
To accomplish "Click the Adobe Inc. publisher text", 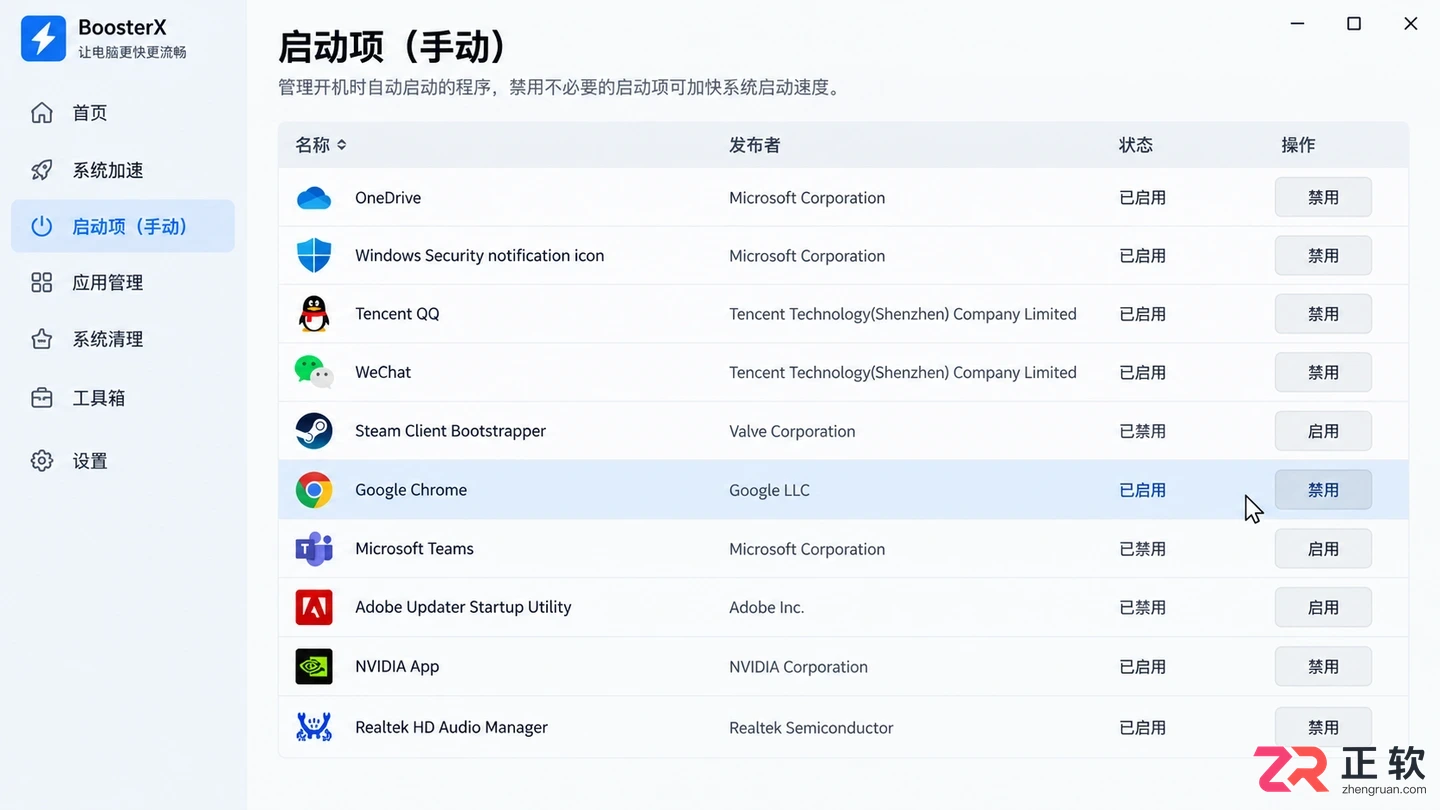I will pos(766,607).
